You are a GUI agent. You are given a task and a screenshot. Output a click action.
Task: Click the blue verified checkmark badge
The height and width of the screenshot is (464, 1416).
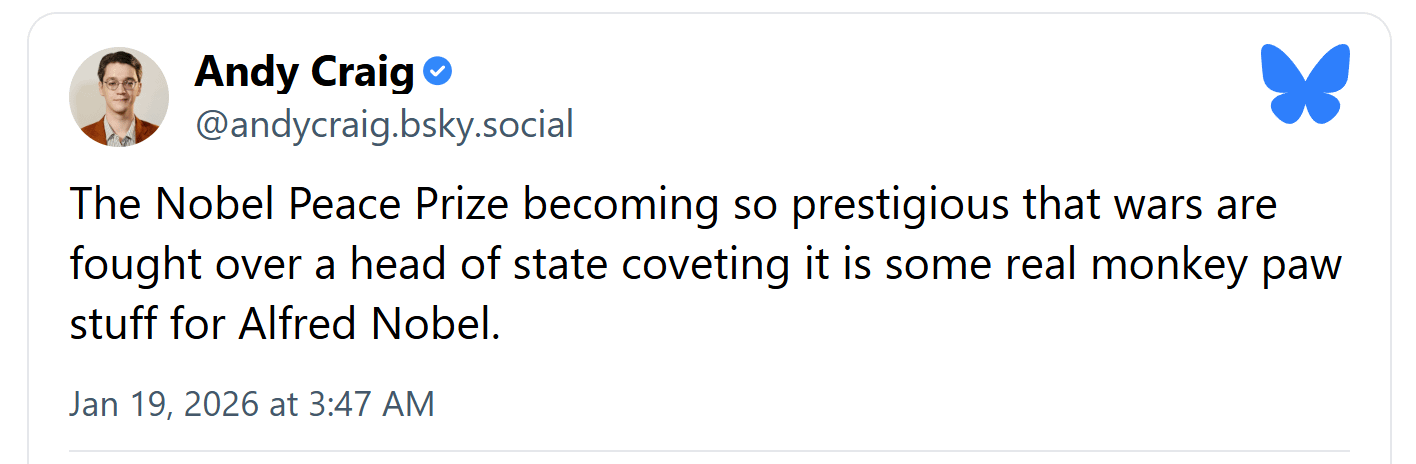click(438, 71)
